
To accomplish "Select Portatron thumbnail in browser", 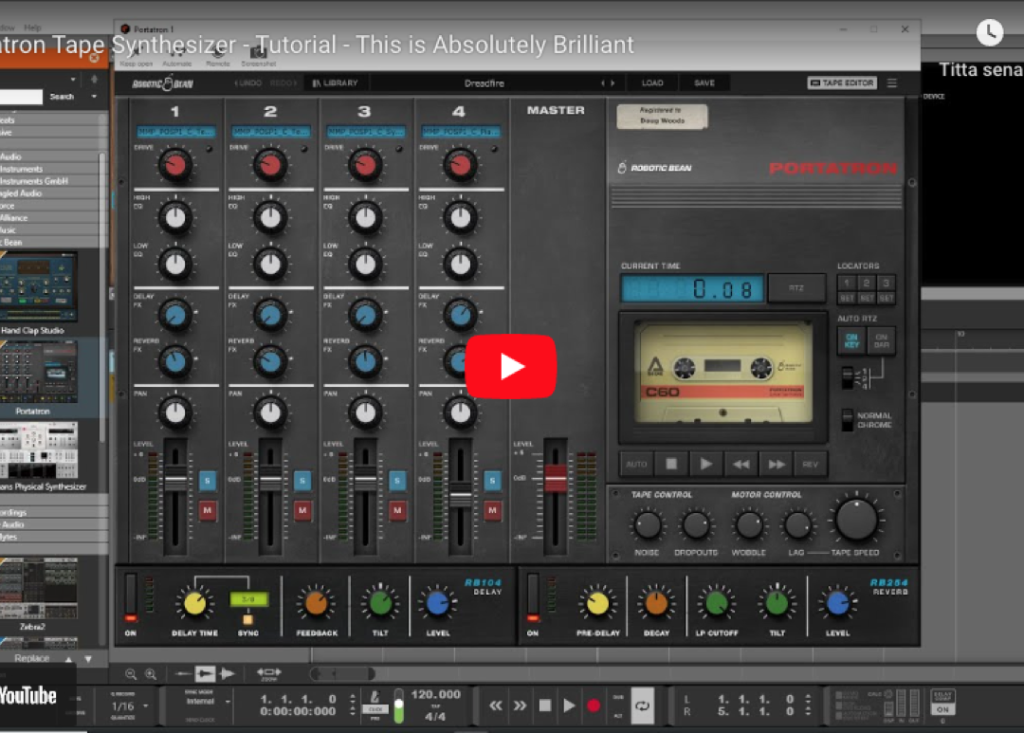I will (x=39, y=371).
